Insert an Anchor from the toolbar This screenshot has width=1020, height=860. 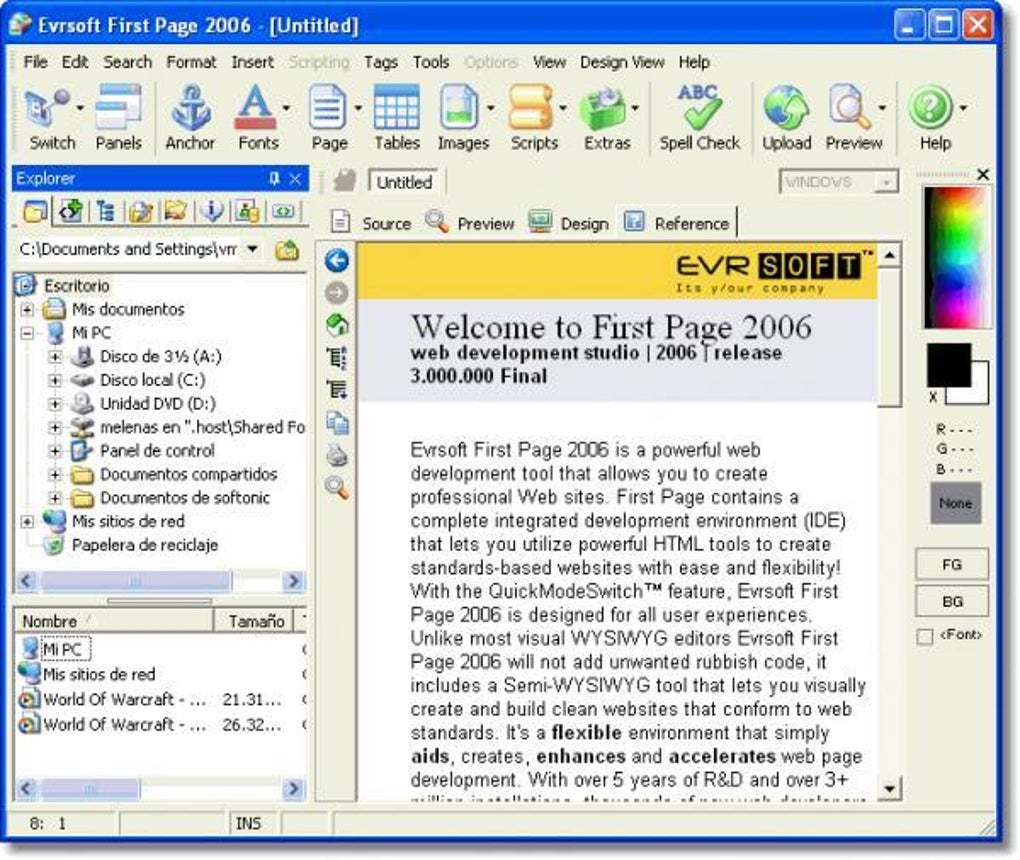pos(191,107)
